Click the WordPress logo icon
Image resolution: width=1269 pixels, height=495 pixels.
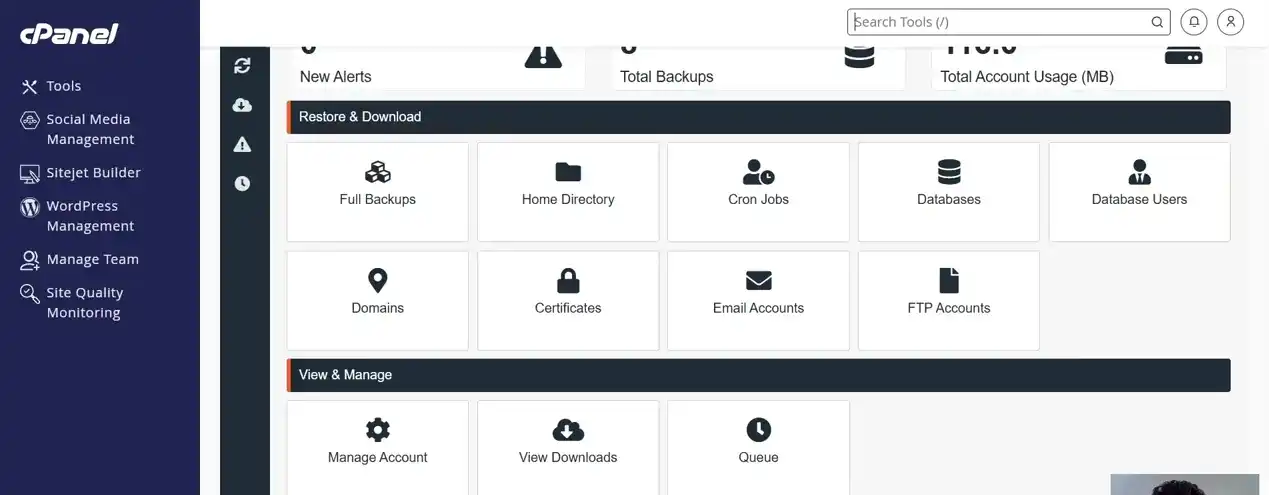click(29, 207)
